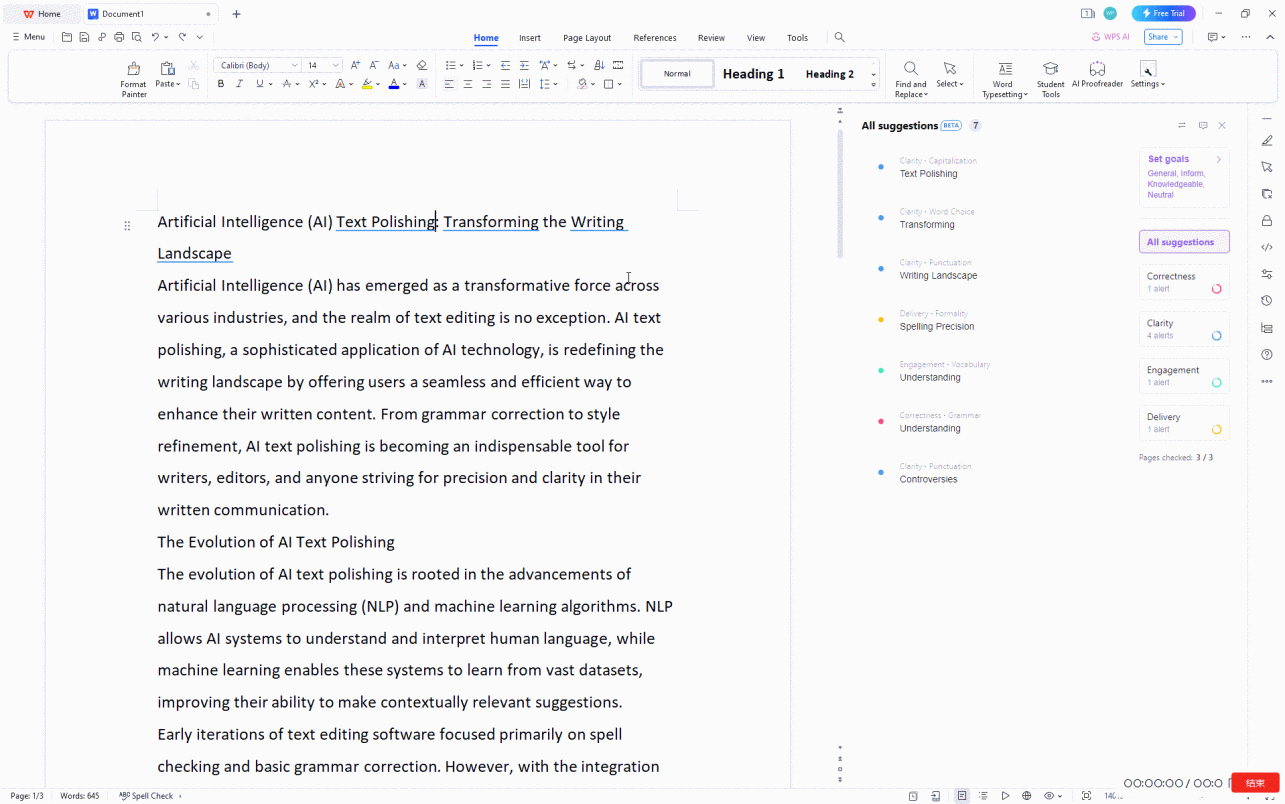Viewport: 1285px width, 804px height.
Task: Open the Spelling Precision suggestion
Action: (936, 326)
